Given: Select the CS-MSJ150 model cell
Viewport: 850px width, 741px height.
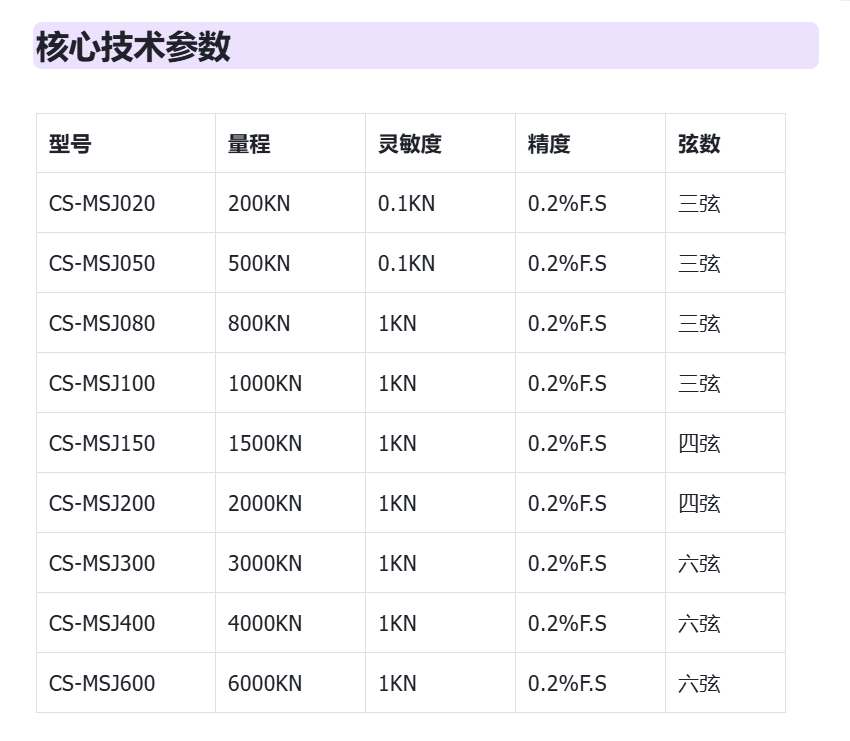Looking at the screenshot, I should (x=102, y=444).
